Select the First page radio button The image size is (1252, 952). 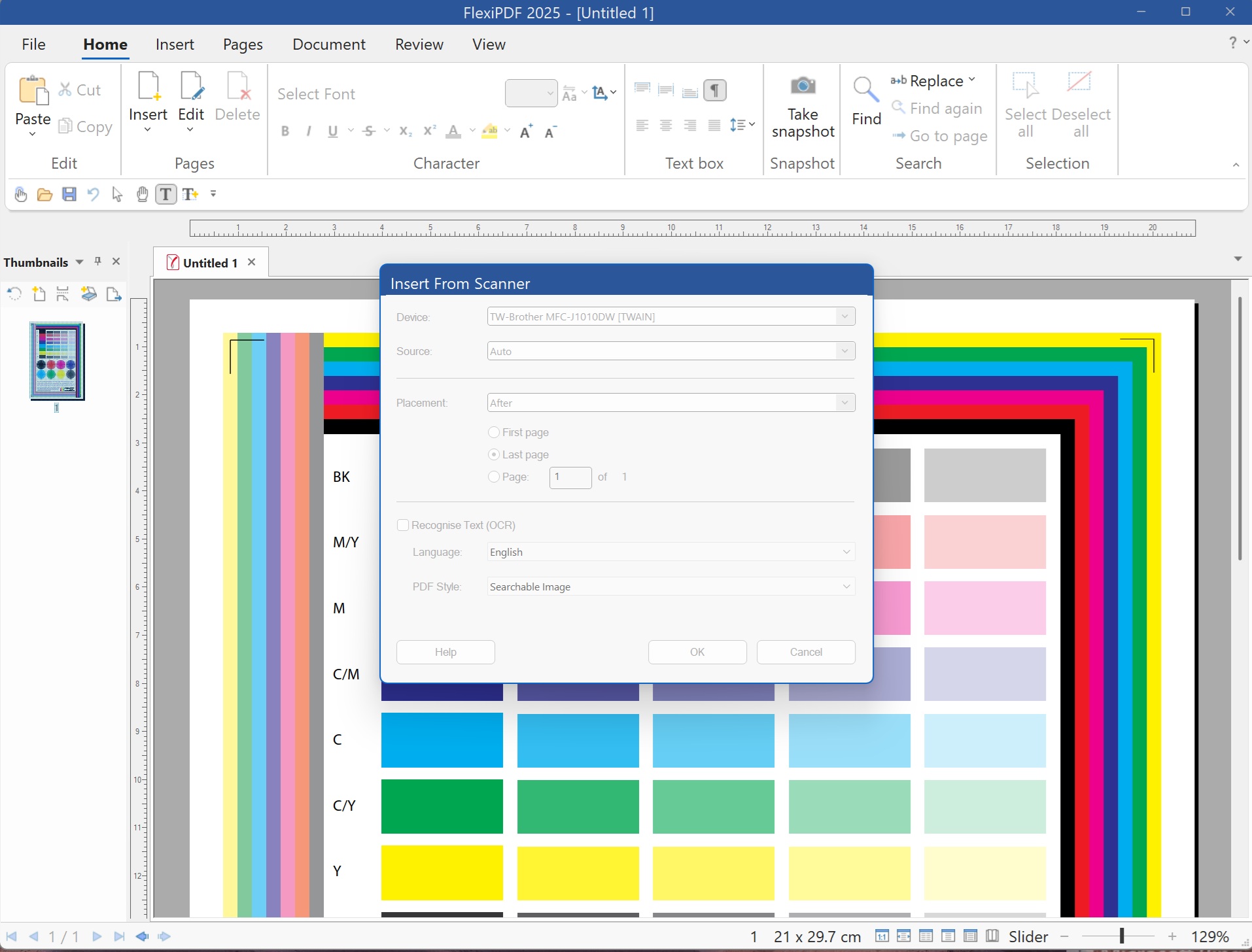click(x=495, y=432)
